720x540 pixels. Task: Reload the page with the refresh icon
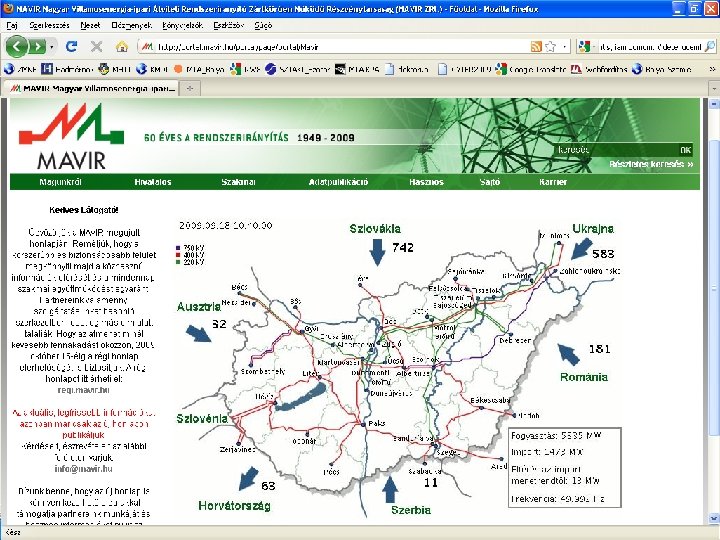71,46
